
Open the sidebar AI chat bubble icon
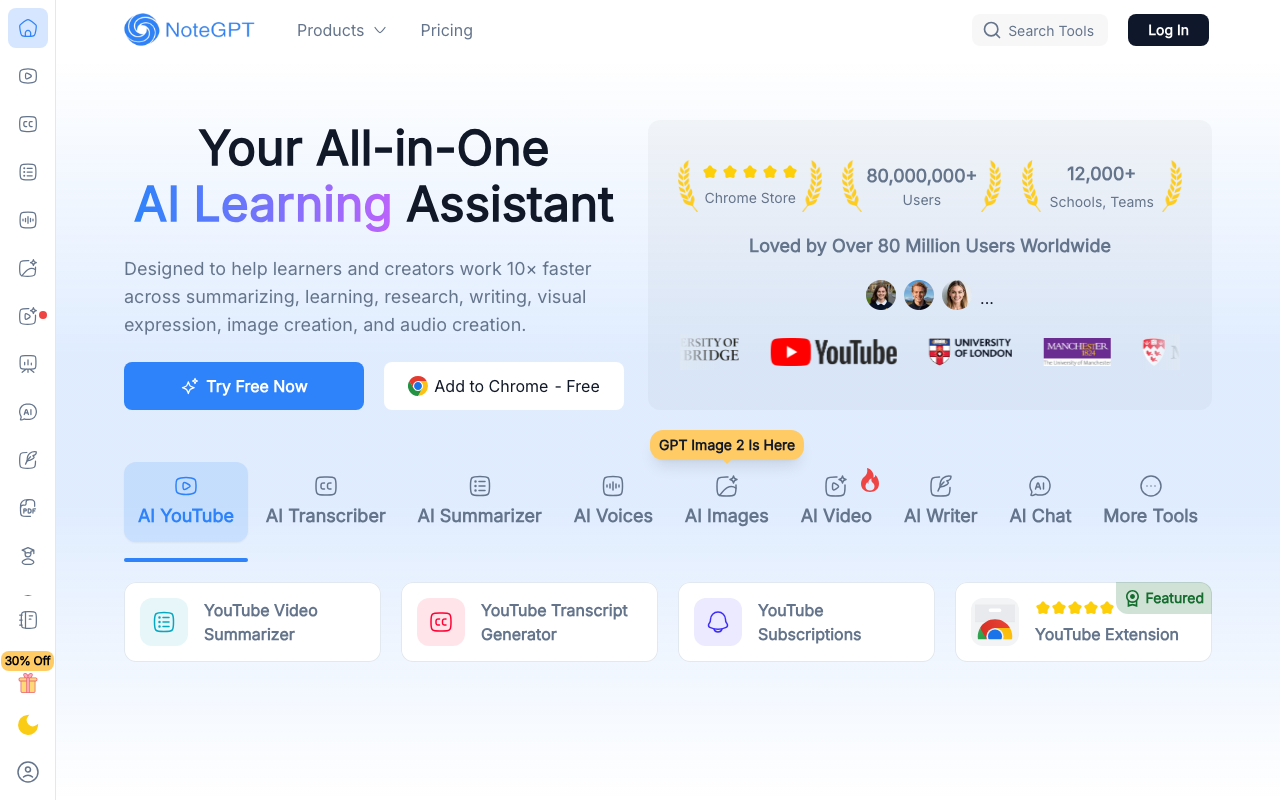click(x=28, y=412)
